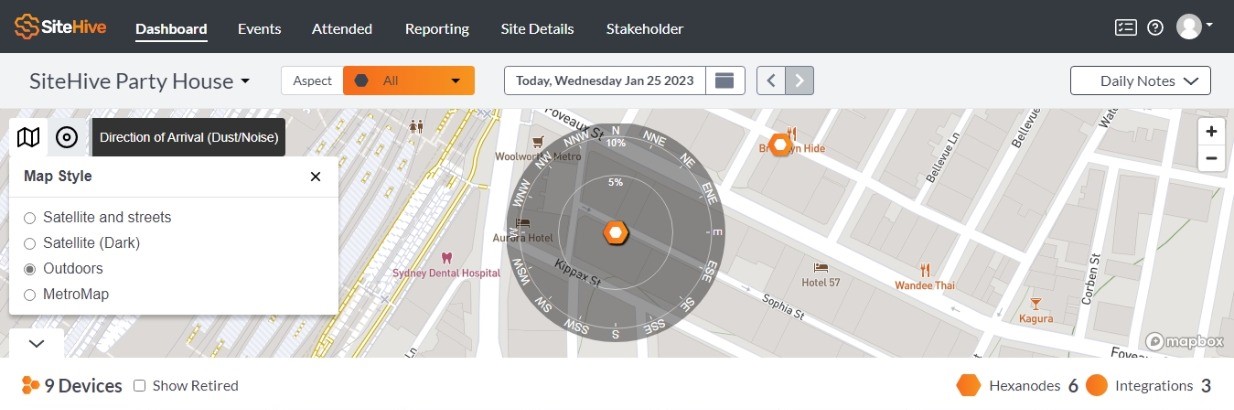Close the Map Style panel

point(315,176)
